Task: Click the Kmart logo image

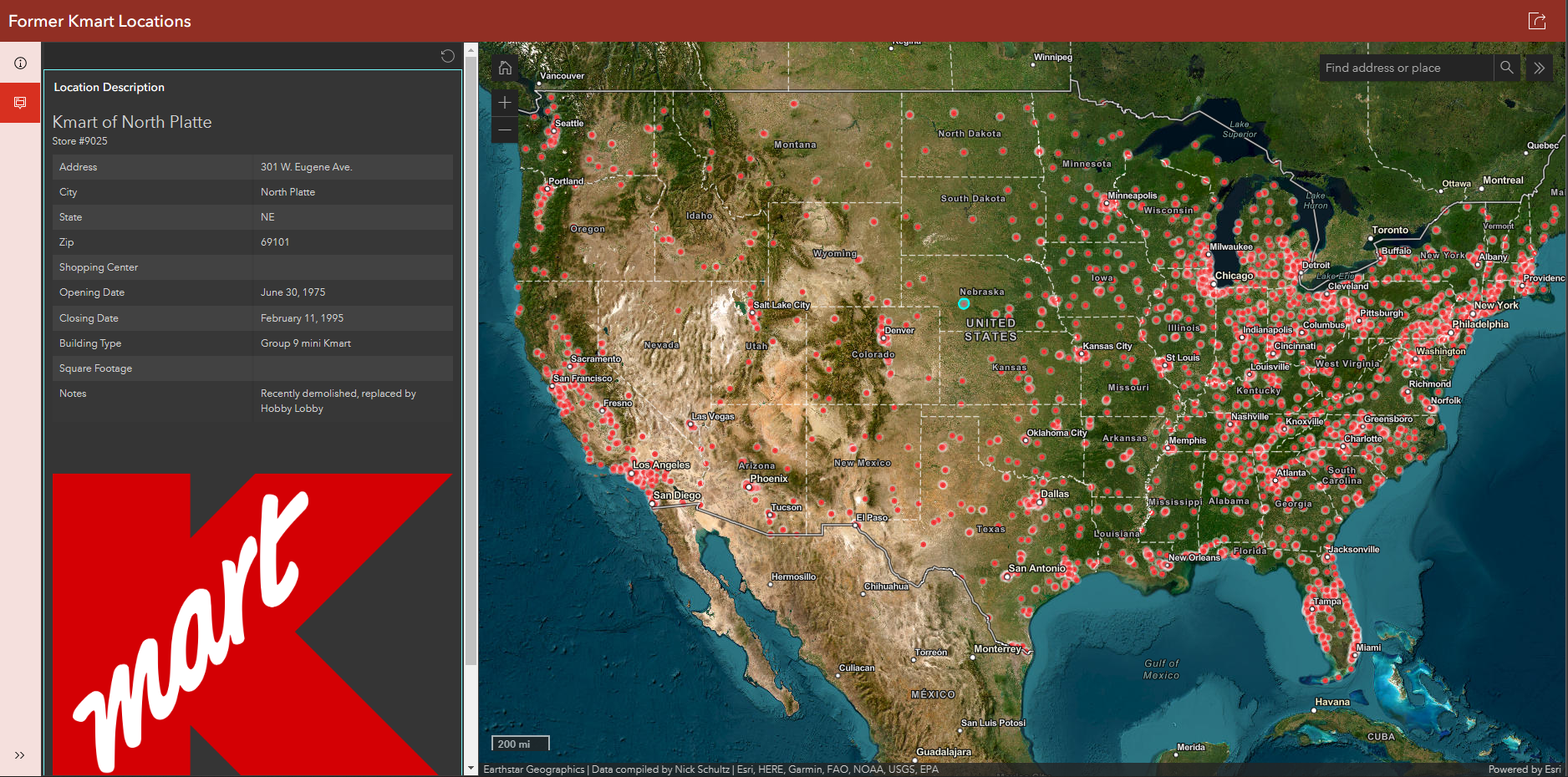Action: (x=252, y=623)
